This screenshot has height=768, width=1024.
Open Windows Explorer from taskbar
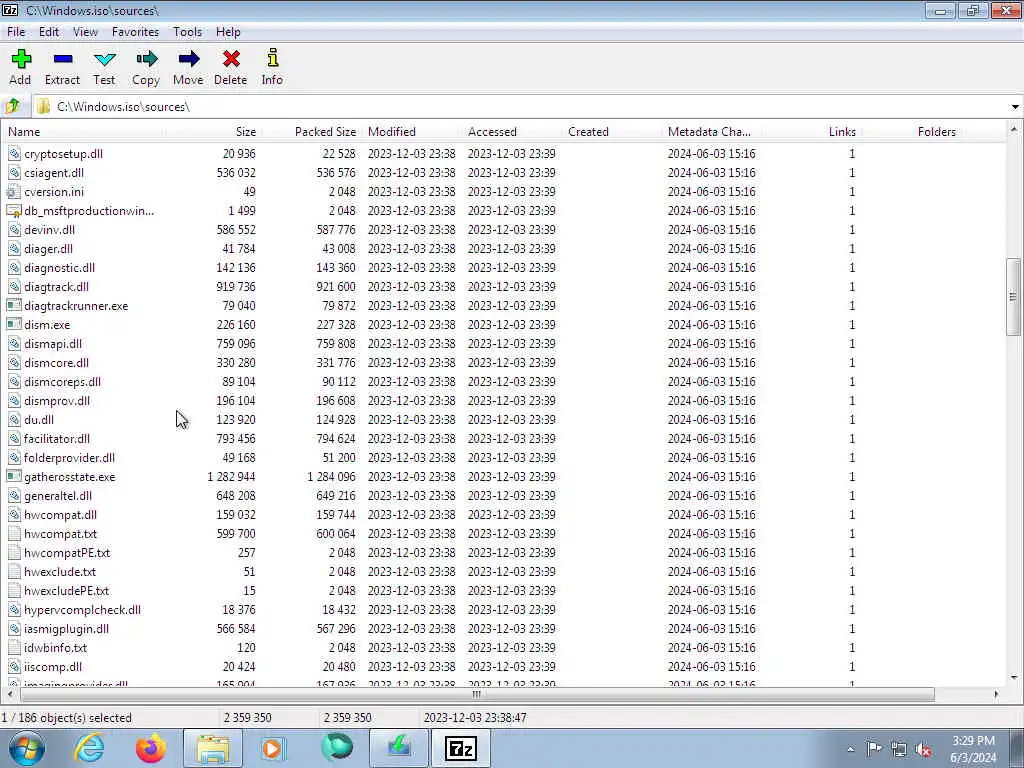click(x=213, y=748)
